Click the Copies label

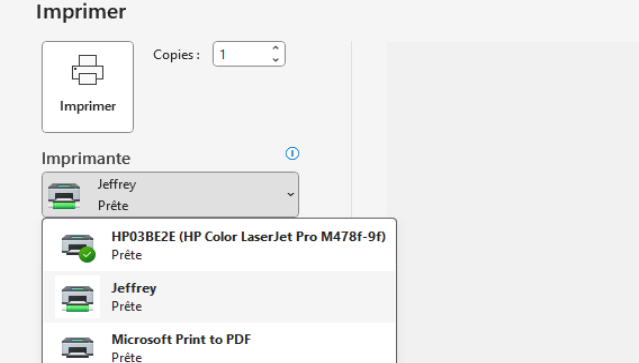point(176,55)
